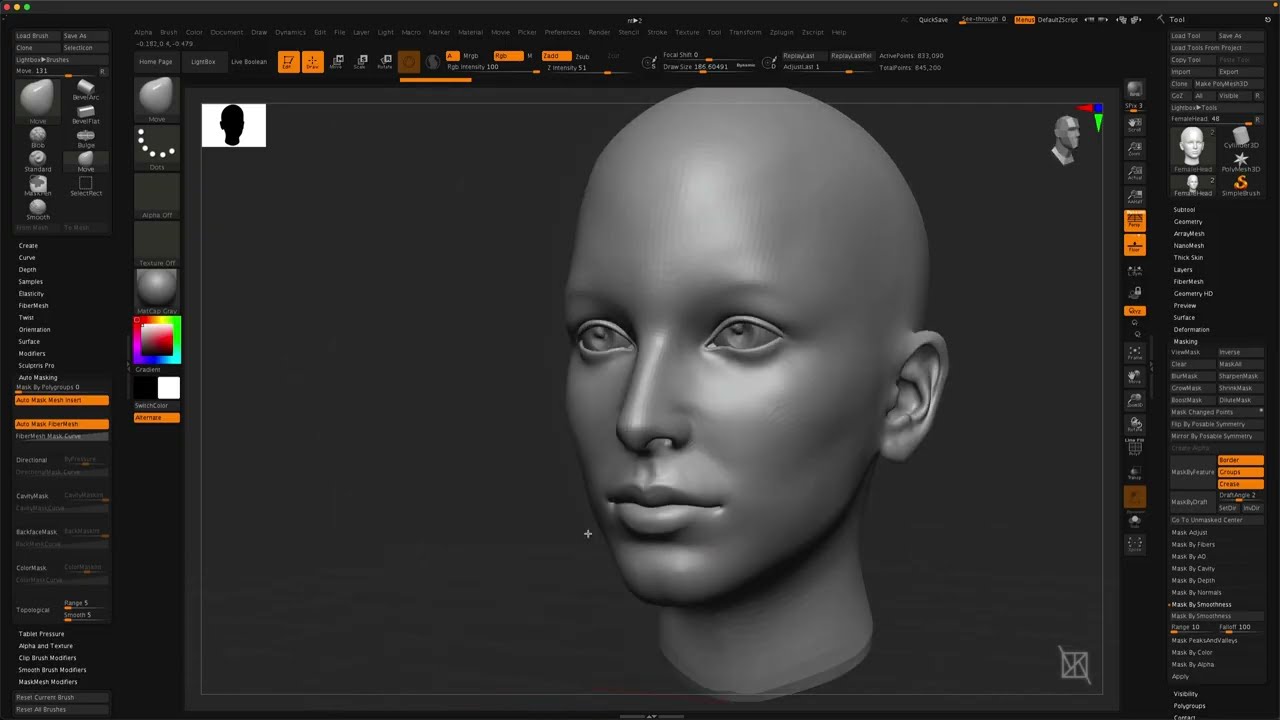Expand the Polygroups section
The width and height of the screenshot is (1280, 720).
click(x=1189, y=706)
